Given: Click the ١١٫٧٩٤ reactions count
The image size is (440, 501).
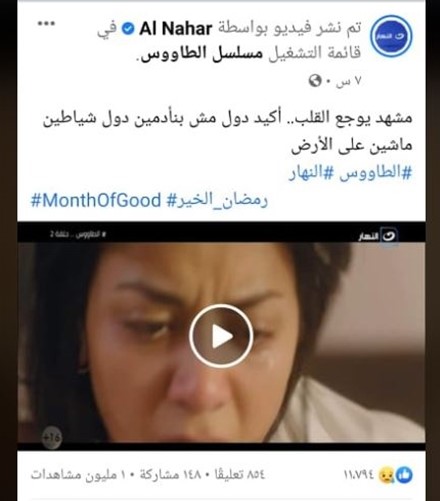Looking at the screenshot, I should (x=359, y=475).
